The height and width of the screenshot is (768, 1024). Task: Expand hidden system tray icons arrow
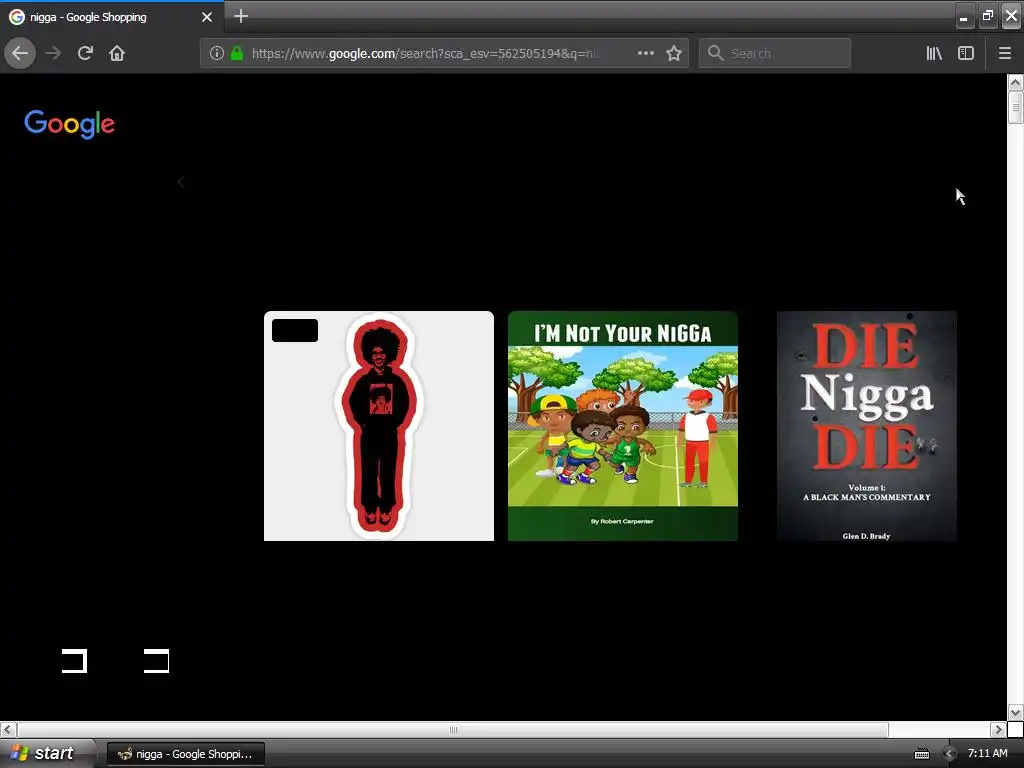[950, 754]
